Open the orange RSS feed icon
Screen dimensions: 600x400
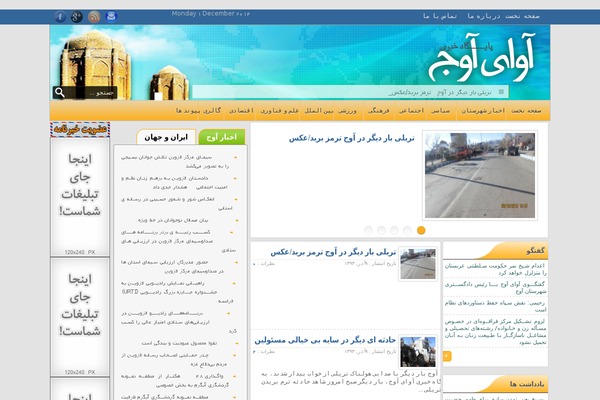pyautogui.click(x=94, y=16)
